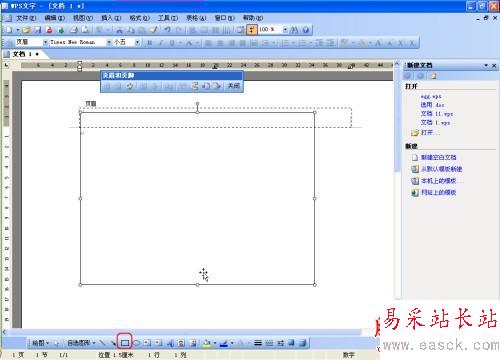Click the New document icon

pos(9,30)
